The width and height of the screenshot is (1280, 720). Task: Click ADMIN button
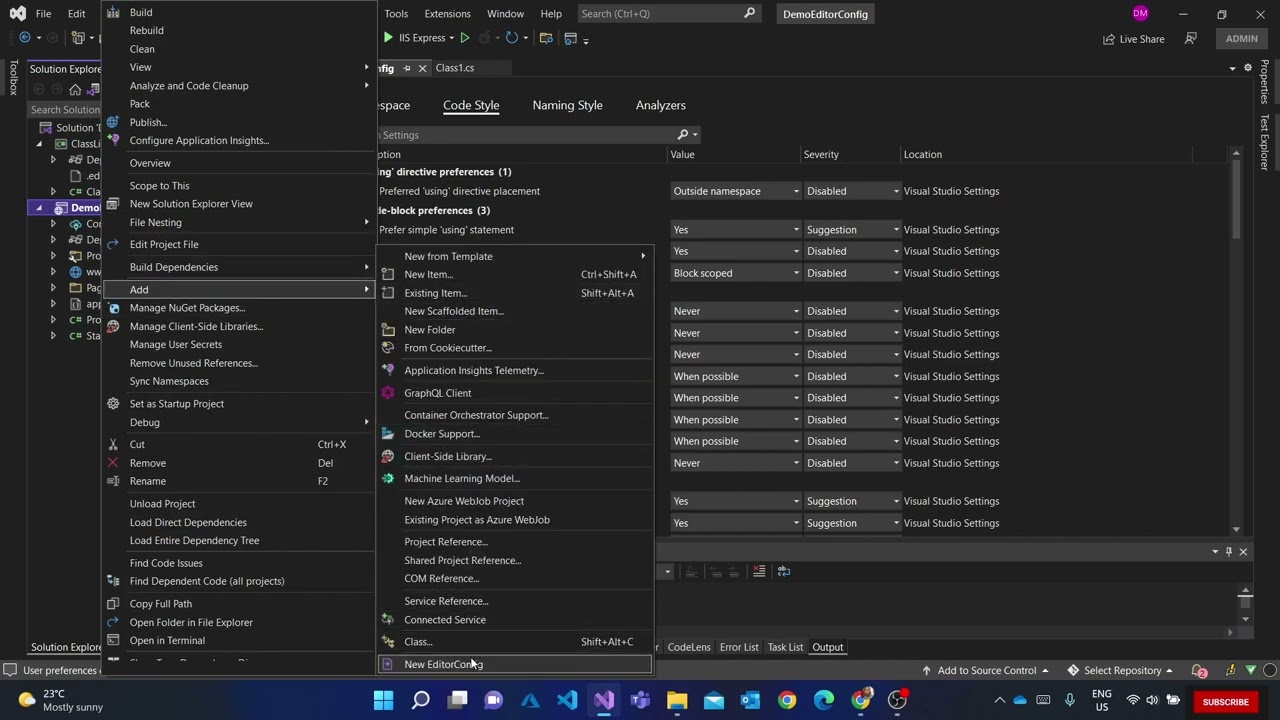[1241, 39]
